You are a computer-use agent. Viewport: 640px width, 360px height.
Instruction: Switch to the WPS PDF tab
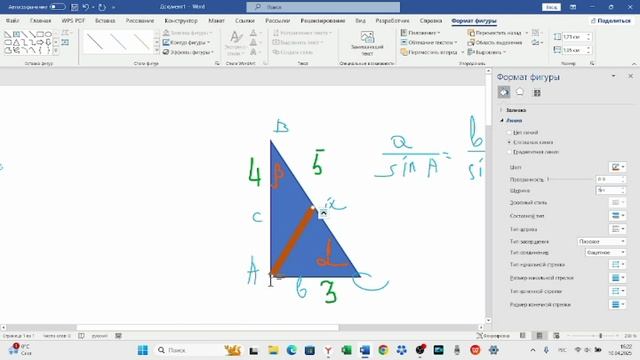click(x=73, y=20)
